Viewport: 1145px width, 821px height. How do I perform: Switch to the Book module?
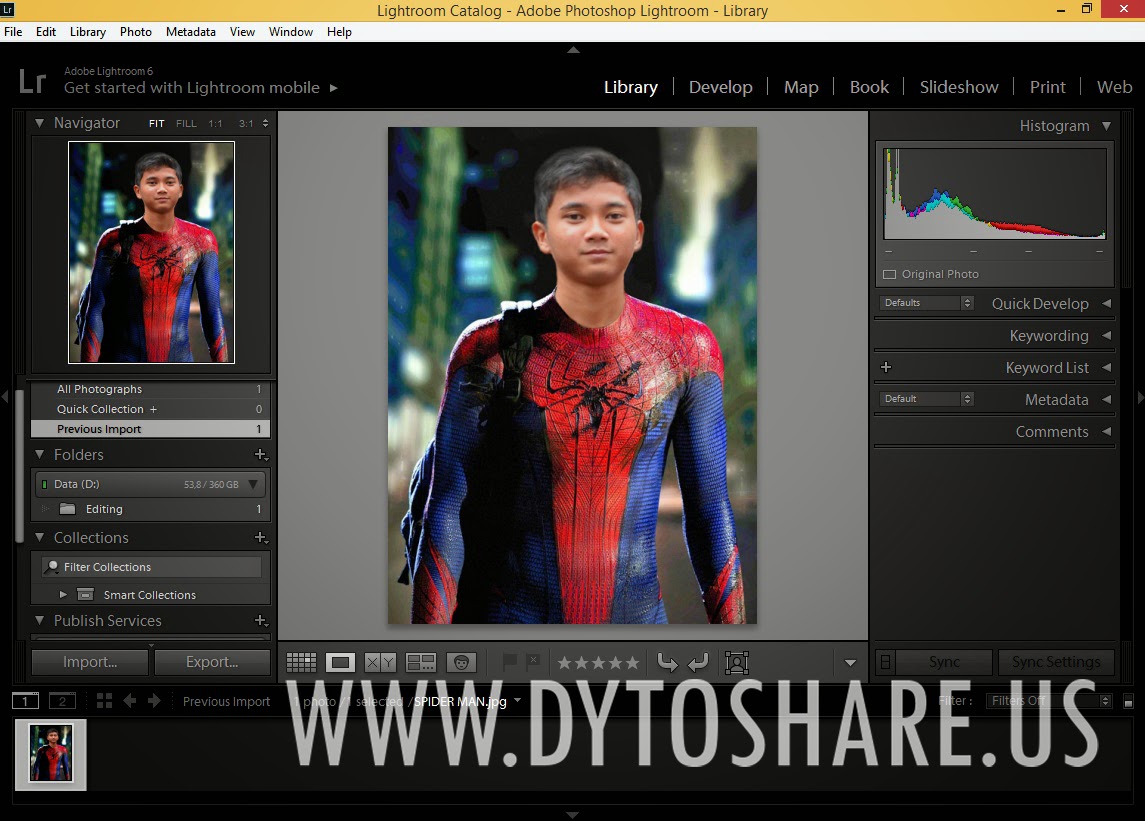[x=869, y=87]
